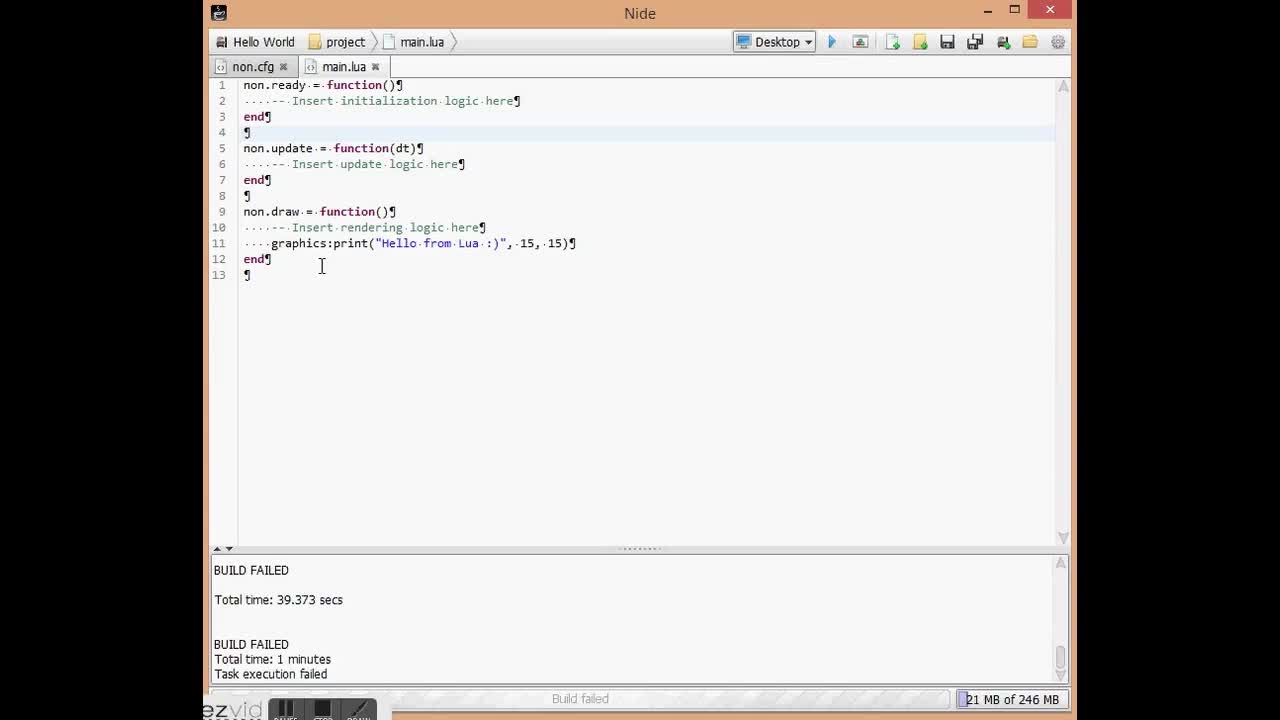Click the memory usage bar 21 MB of 246 MB
Screen dimensions: 1280x720
1012,699
